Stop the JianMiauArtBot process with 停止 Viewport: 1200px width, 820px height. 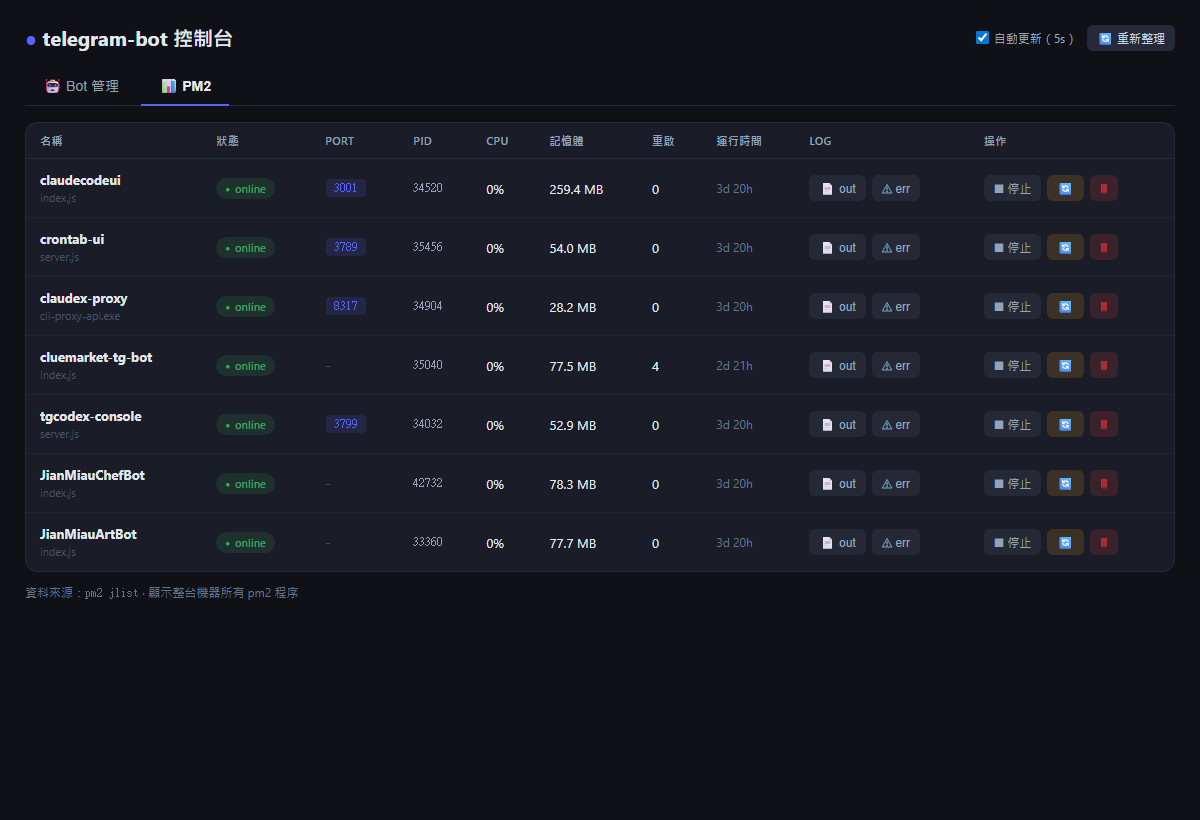[1012, 542]
